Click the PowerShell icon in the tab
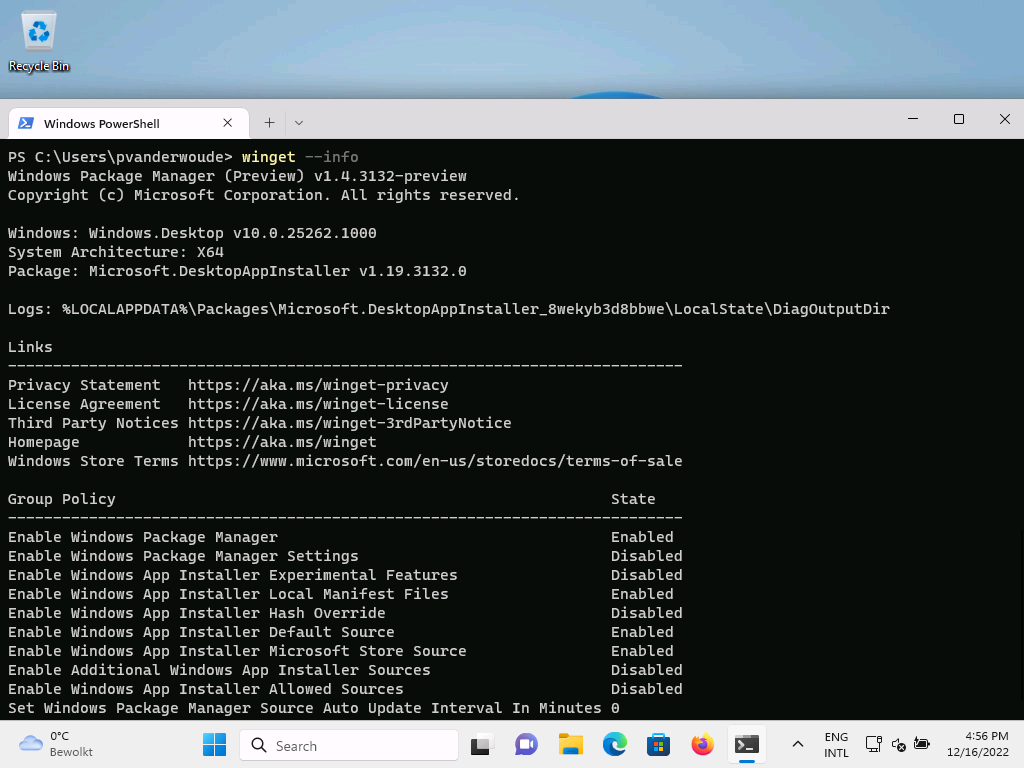 tap(26, 123)
